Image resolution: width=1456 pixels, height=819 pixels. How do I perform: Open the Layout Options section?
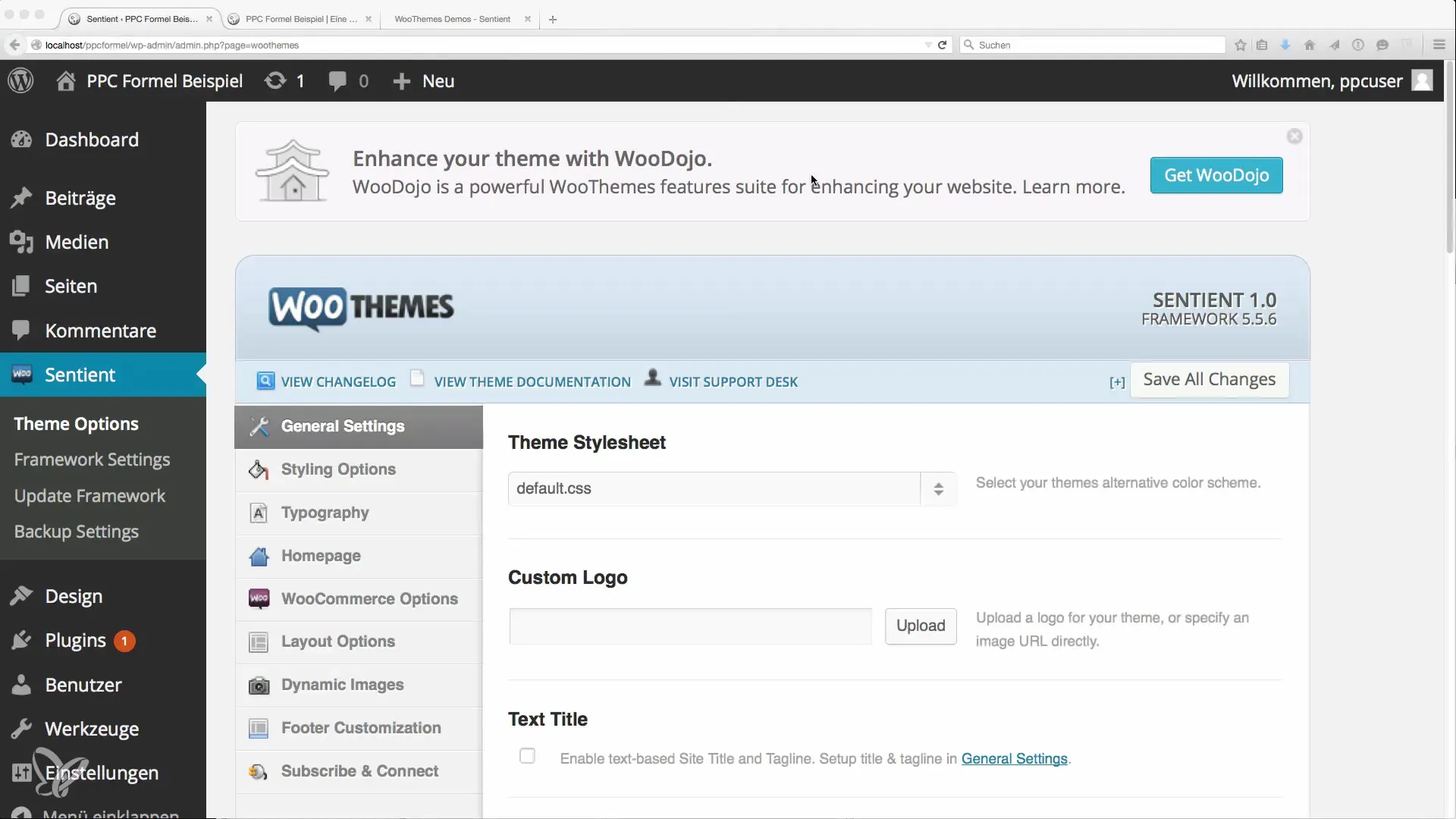pos(359,642)
